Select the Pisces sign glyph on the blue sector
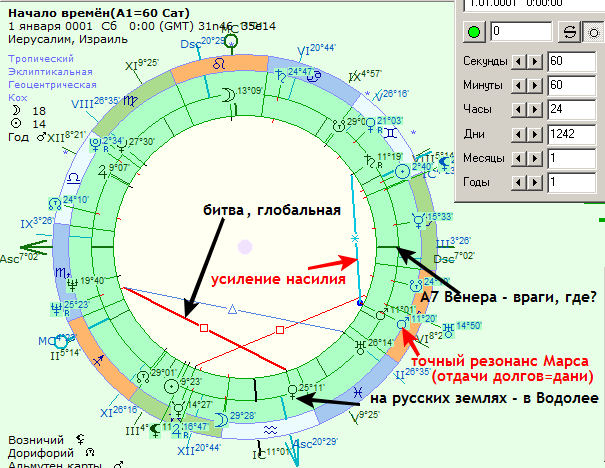 358,393
